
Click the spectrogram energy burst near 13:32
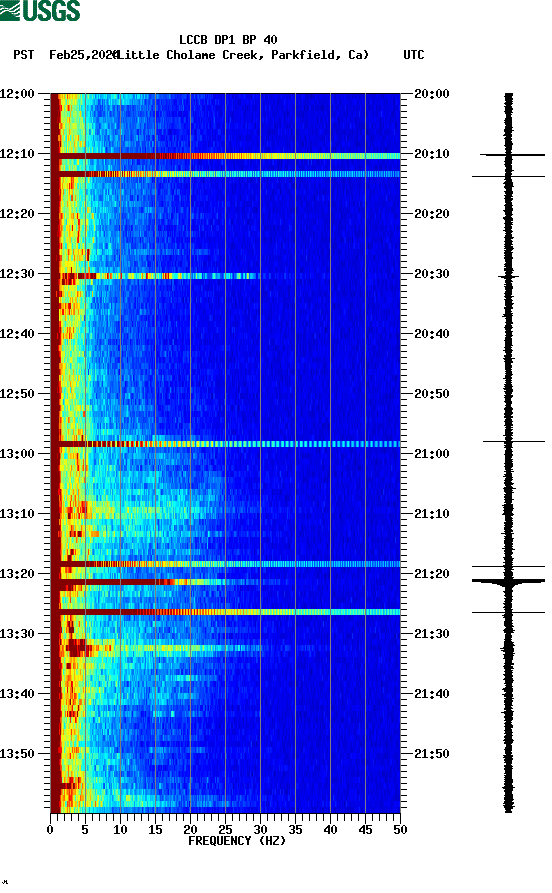click(x=162, y=648)
